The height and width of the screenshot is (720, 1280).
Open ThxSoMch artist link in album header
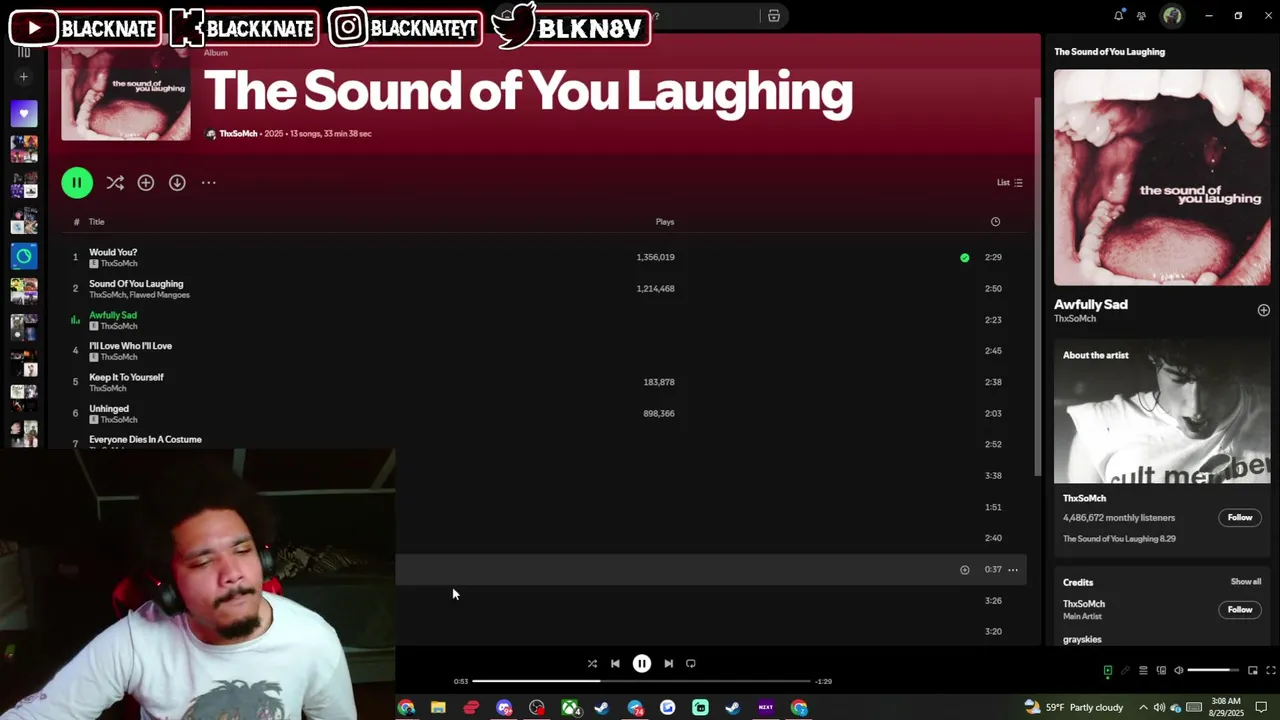[x=238, y=134]
